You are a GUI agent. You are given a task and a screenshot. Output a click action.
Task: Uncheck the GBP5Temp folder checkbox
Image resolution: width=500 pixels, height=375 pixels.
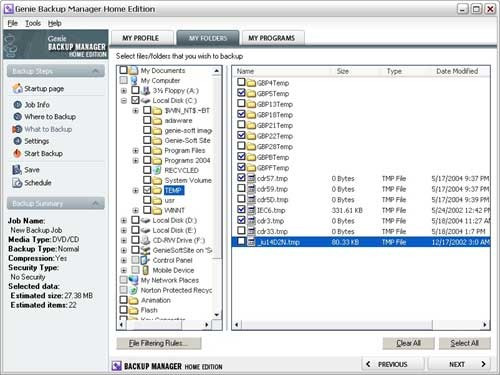(x=241, y=92)
